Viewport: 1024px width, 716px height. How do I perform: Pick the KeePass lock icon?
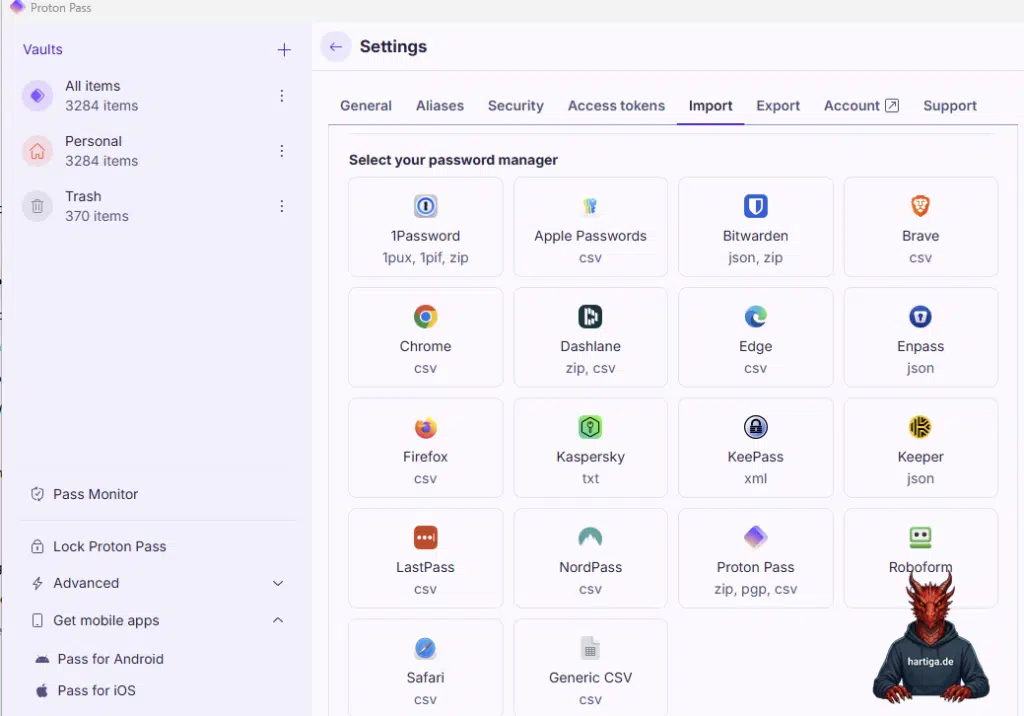pyautogui.click(x=756, y=427)
